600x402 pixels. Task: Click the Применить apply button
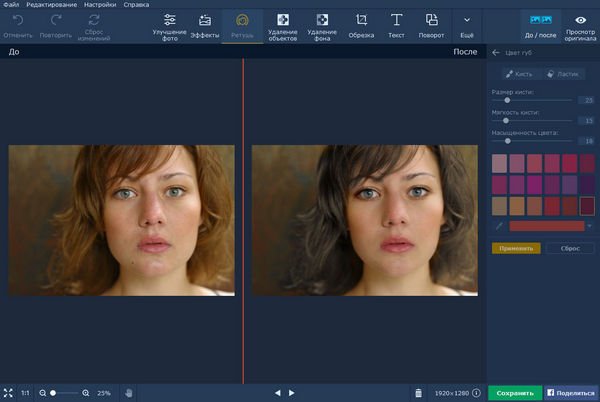[x=516, y=248]
